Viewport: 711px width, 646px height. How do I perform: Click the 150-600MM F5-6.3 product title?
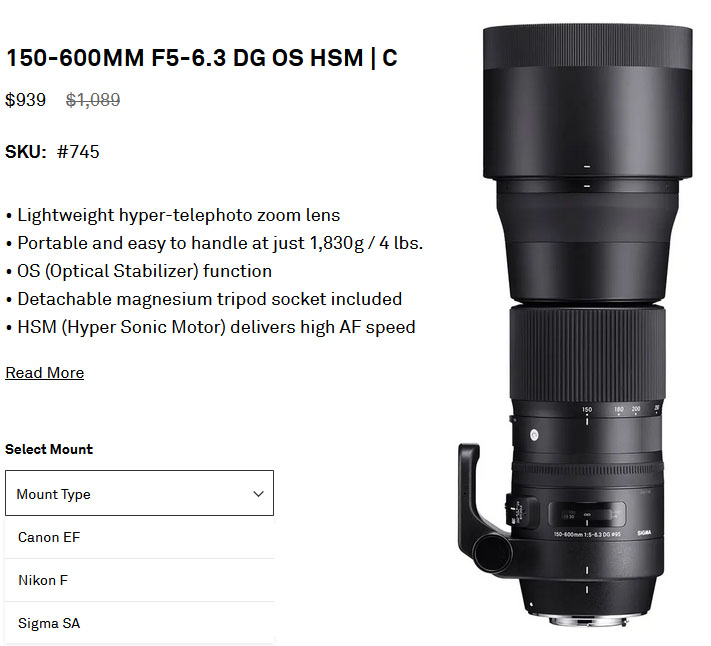[201, 58]
